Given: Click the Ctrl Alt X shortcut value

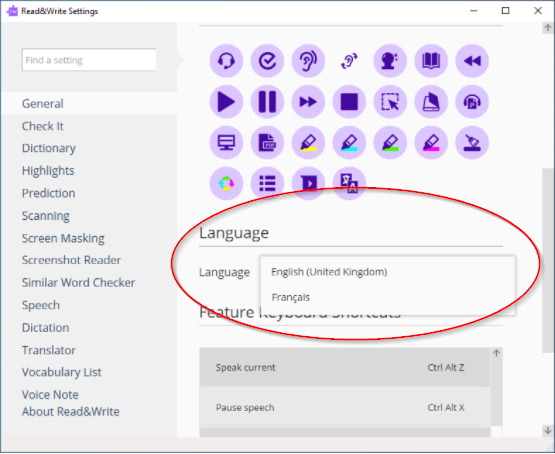Looking at the screenshot, I should [446, 408].
